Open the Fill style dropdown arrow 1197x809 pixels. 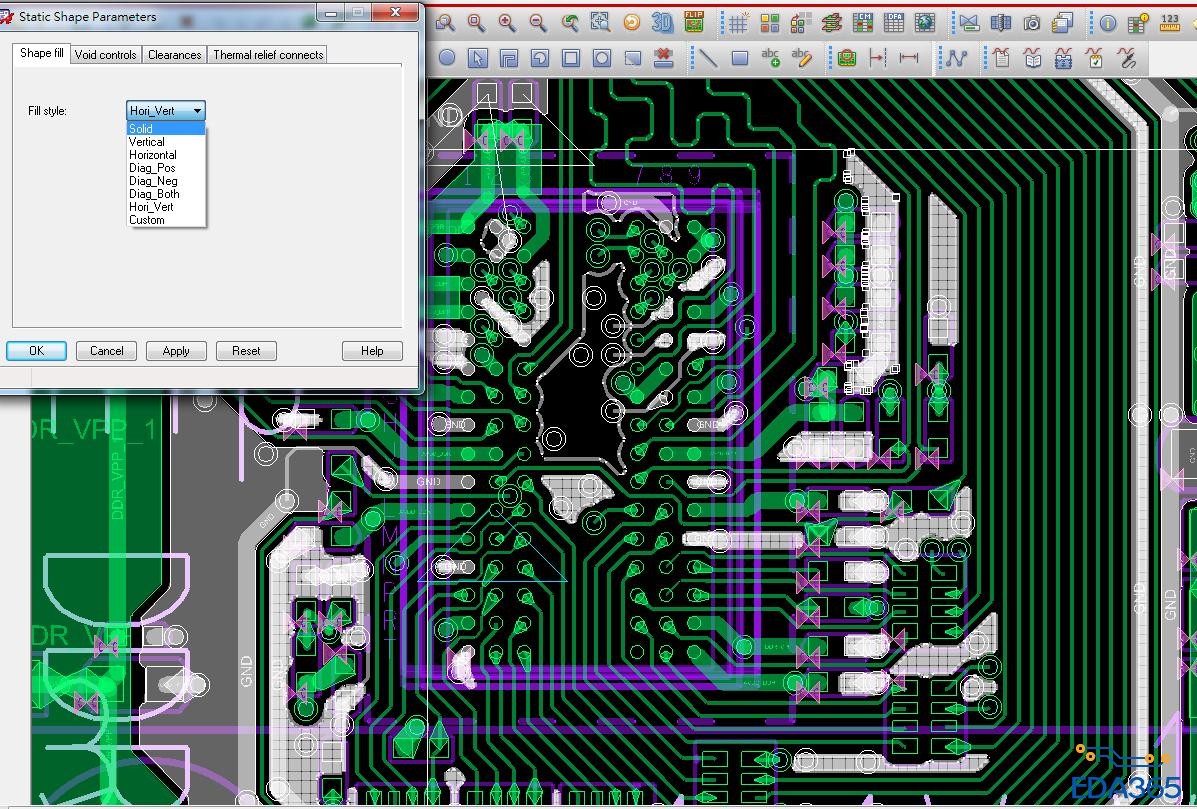tap(198, 111)
